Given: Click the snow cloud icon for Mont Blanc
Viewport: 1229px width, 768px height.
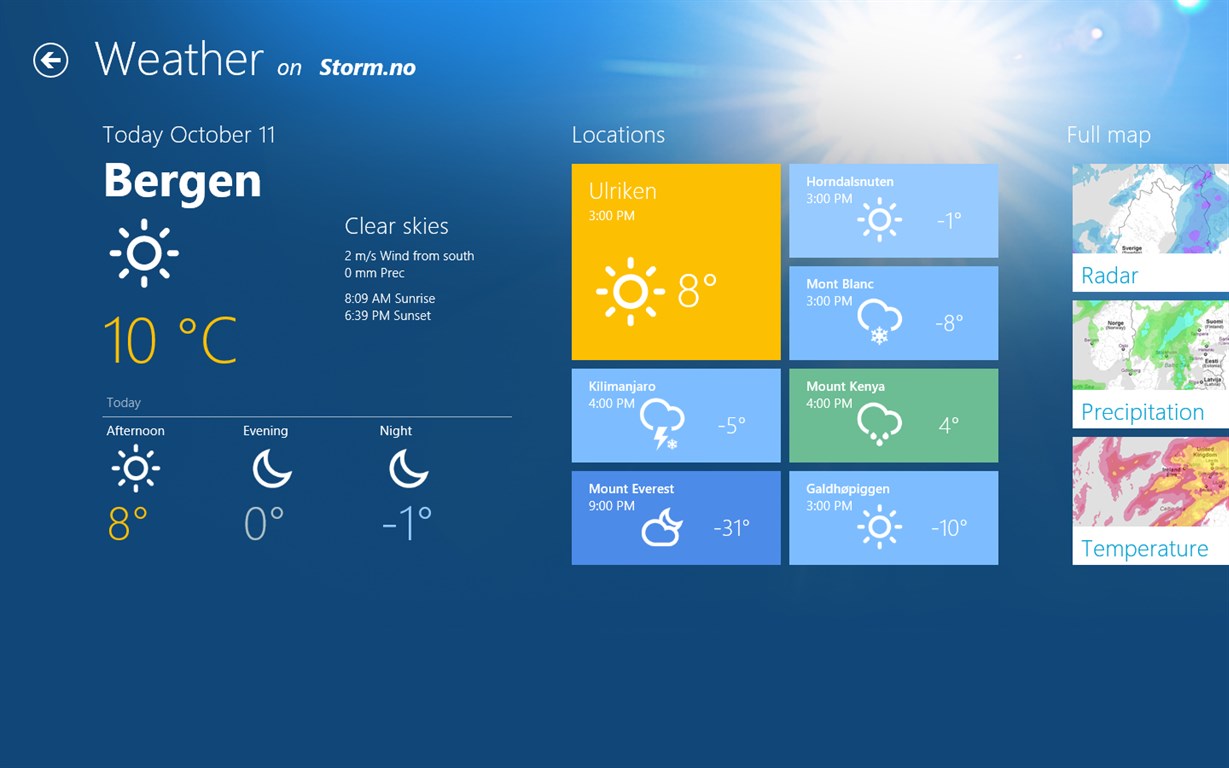Looking at the screenshot, I should (x=879, y=322).
